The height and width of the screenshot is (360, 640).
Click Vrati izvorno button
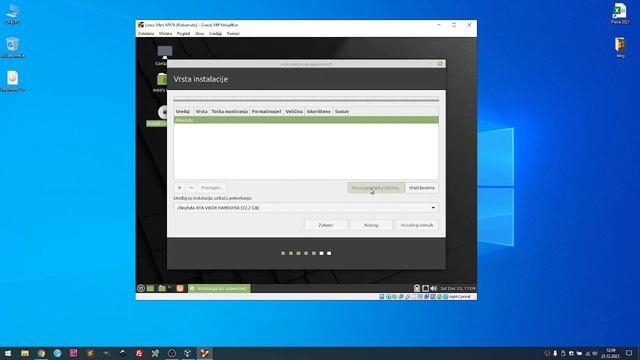[x=422, y=188]
